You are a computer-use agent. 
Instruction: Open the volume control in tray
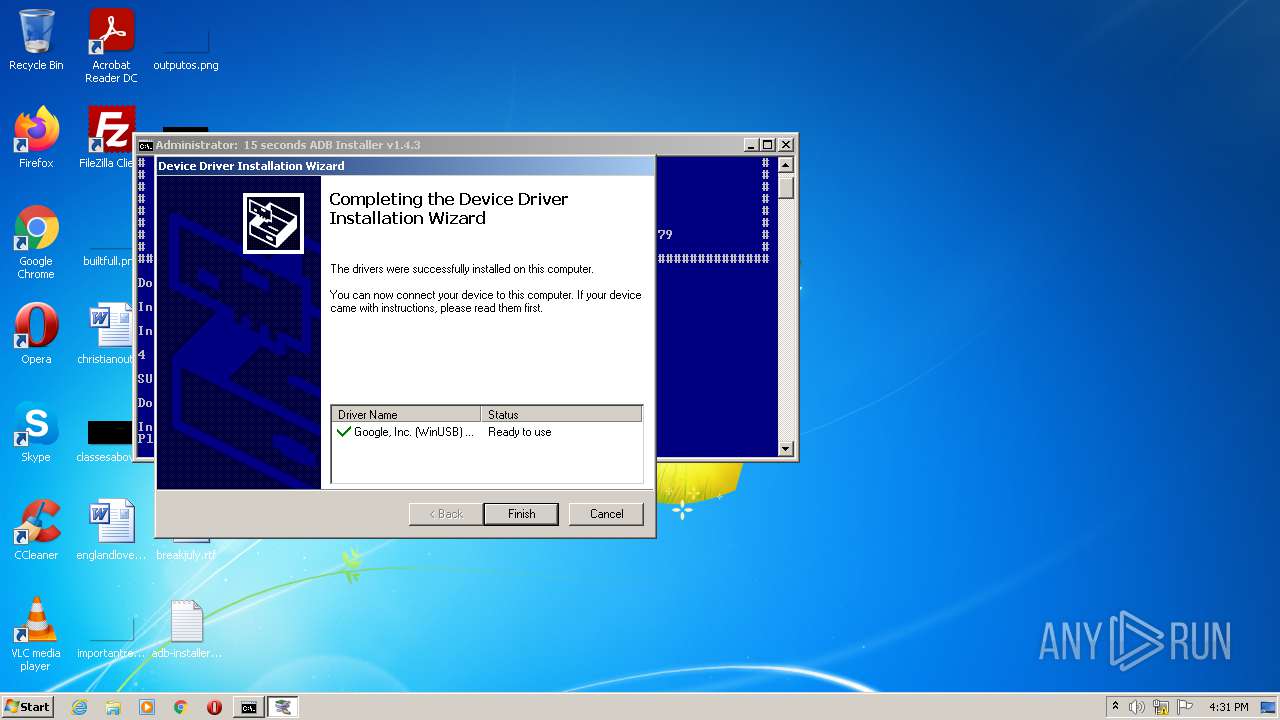pyautogui.click(x=1137, y=707)
